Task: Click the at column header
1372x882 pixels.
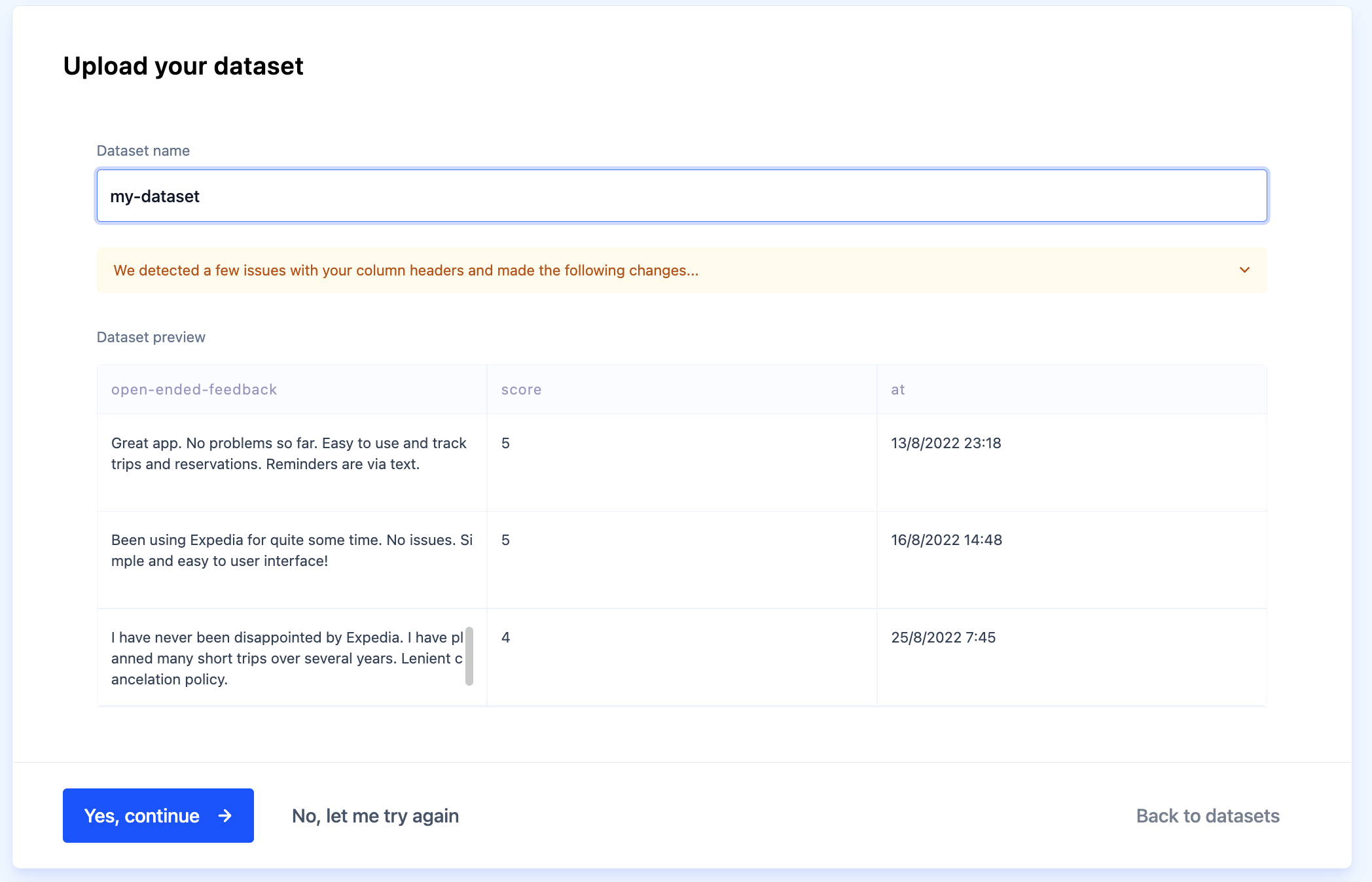Action: [x=897, y=389]
